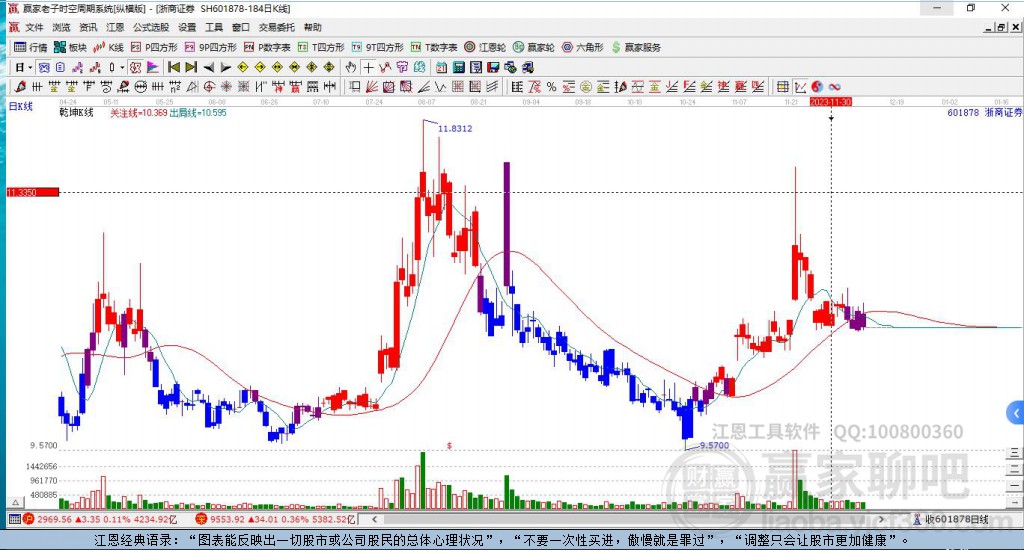The image size is (1024, 550).
Task: Click the 行情 toolbar button
Action: (31, 47)
